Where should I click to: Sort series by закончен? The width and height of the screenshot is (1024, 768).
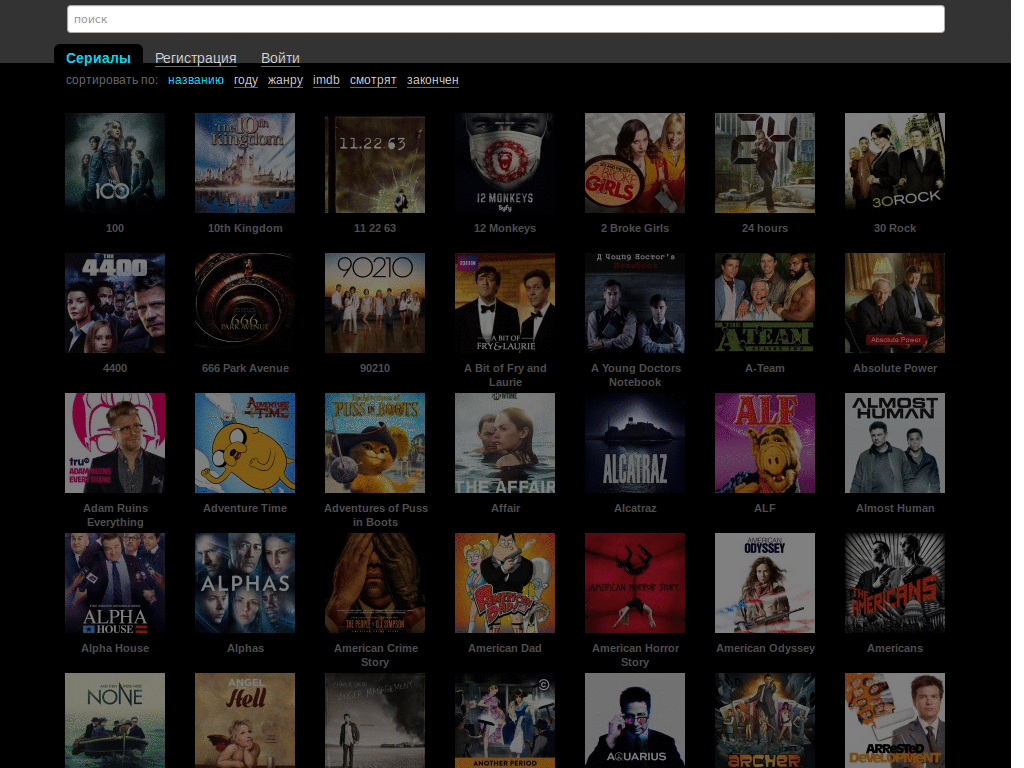tap(432, 80)
